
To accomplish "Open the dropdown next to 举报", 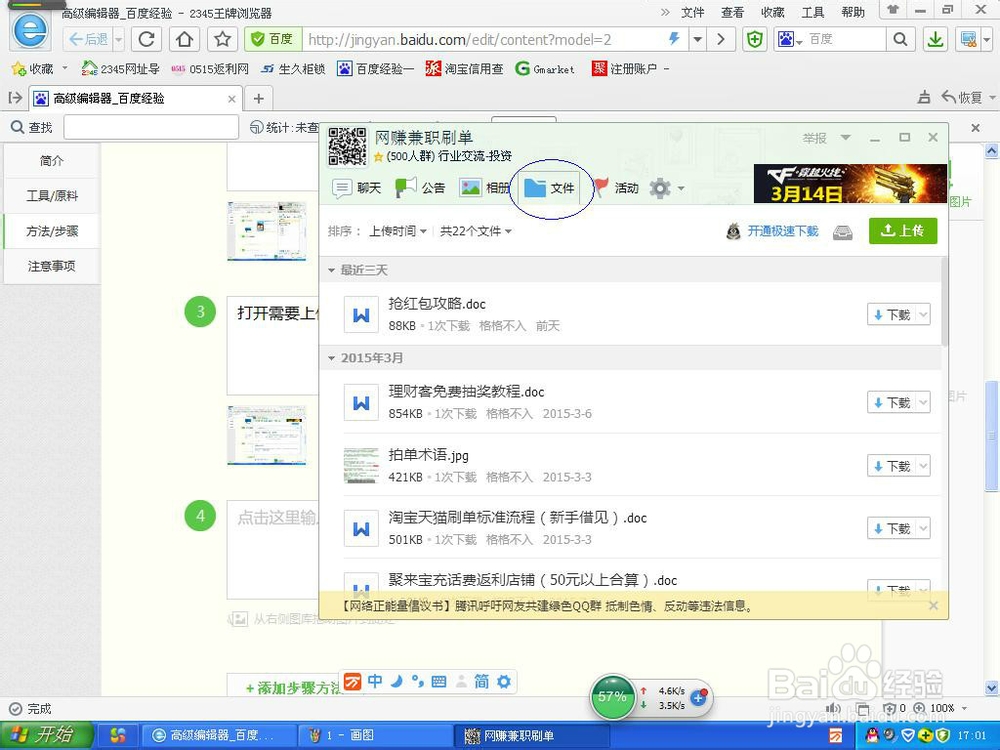I will [x=846, y=138].
